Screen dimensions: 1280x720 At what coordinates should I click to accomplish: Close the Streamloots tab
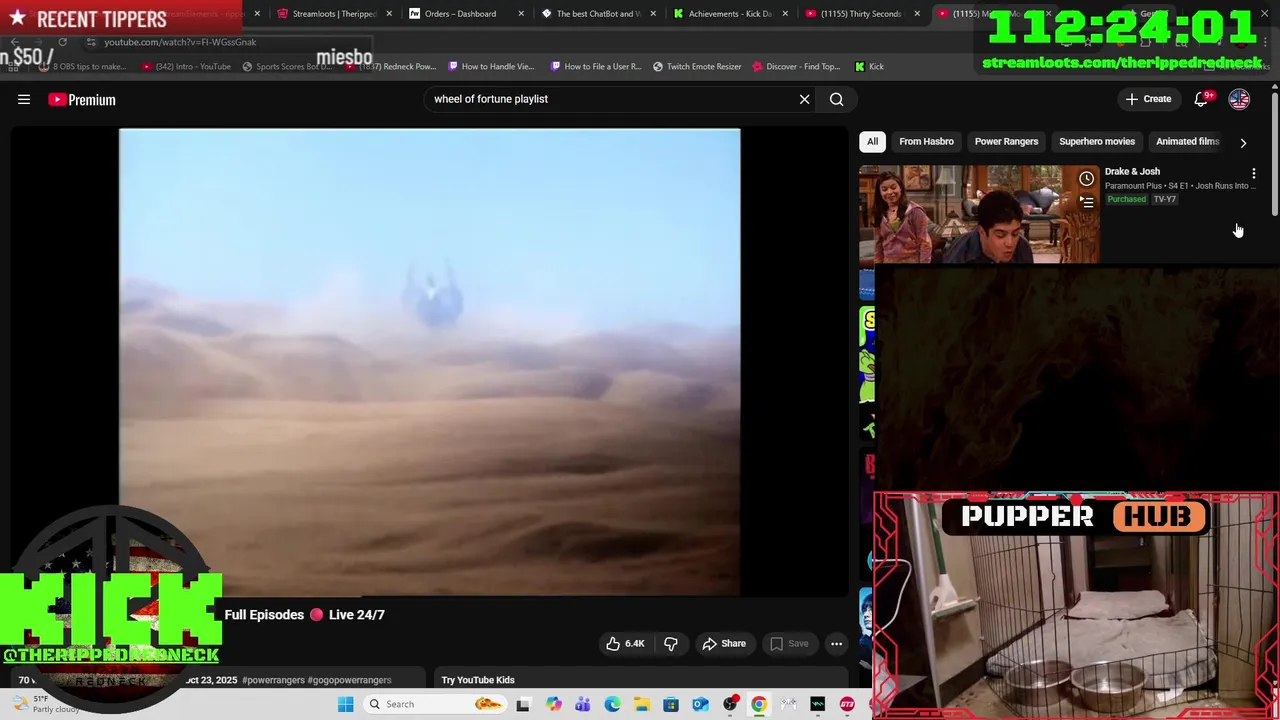pyautogui.click(x=389, y=14)
